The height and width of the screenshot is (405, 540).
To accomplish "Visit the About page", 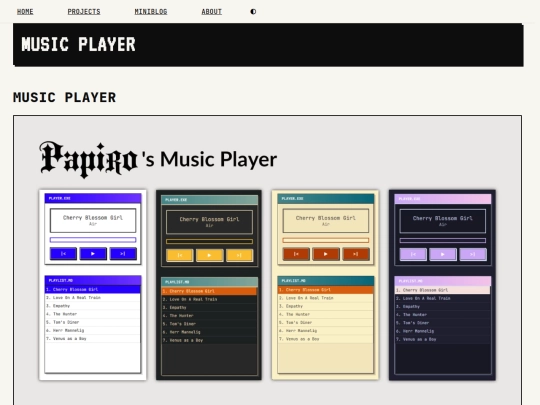I will tap(211, 11).
